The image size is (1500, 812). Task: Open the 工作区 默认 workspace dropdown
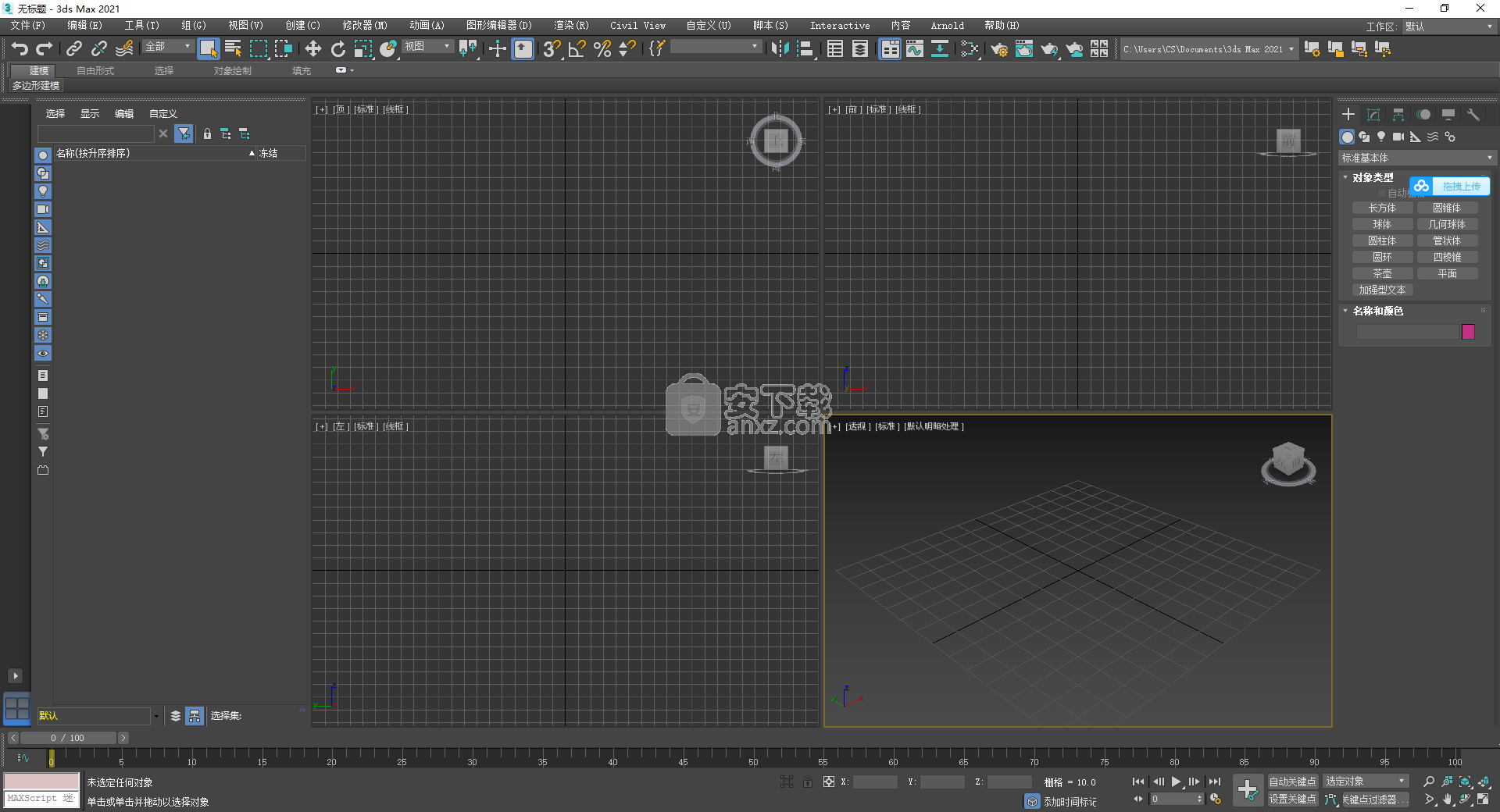(x=1448, y=27)
